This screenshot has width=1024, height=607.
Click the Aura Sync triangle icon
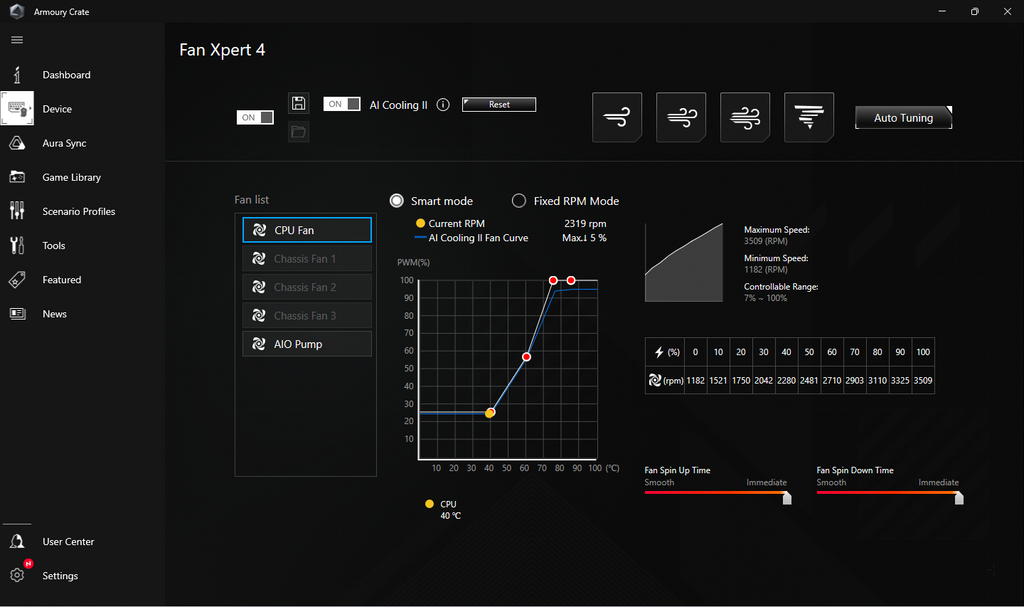17,143
